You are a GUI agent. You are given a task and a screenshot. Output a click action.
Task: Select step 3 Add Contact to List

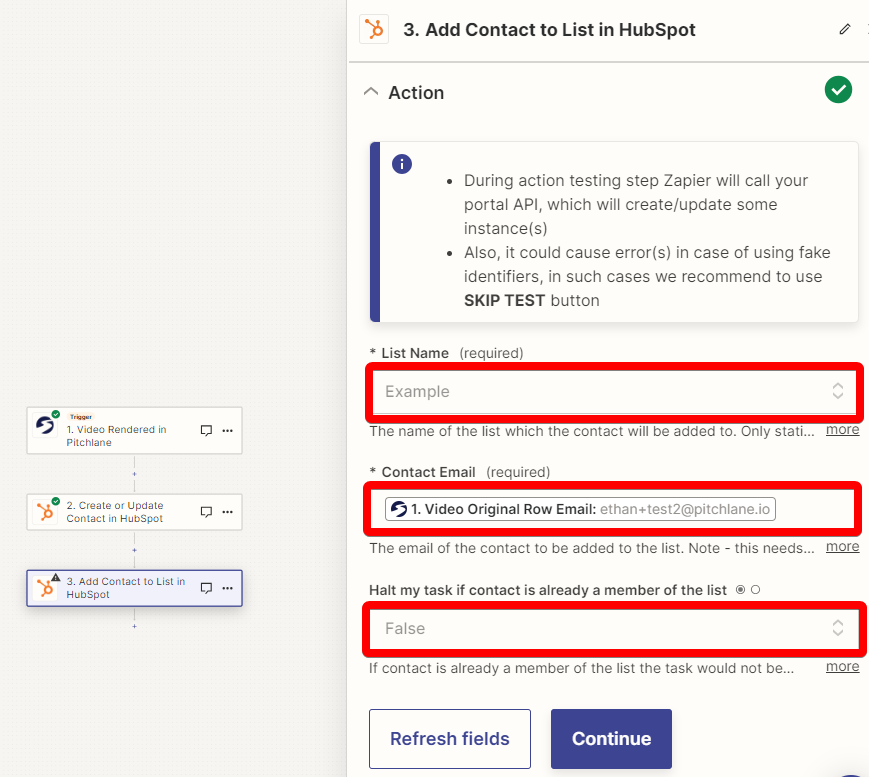click(x=135, y=588)
